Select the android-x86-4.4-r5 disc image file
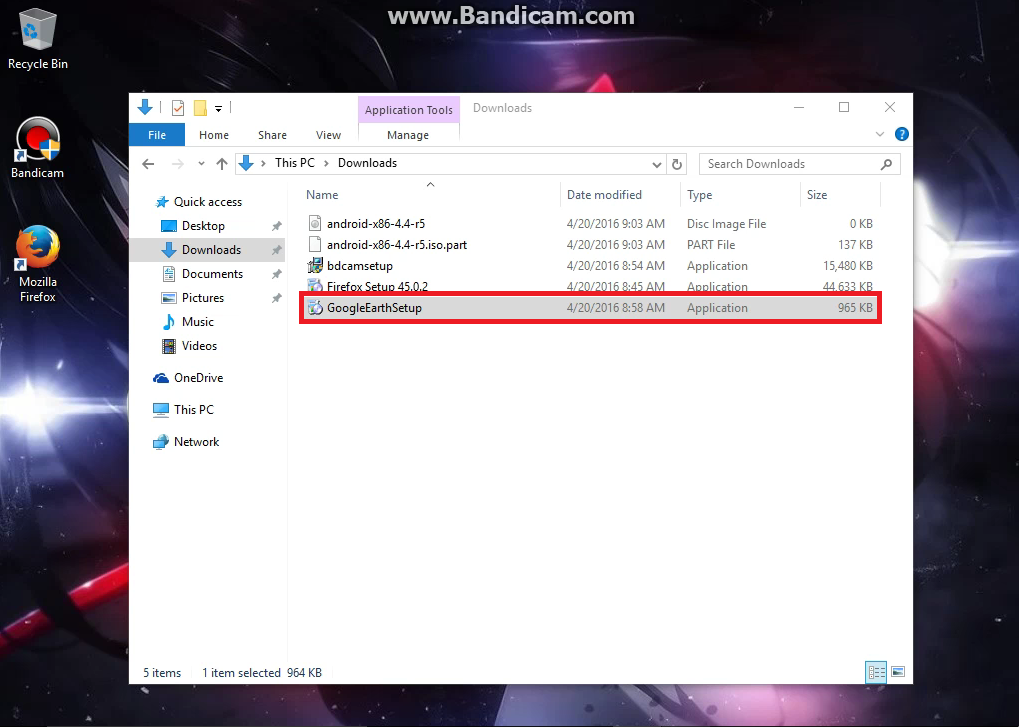 590,223
